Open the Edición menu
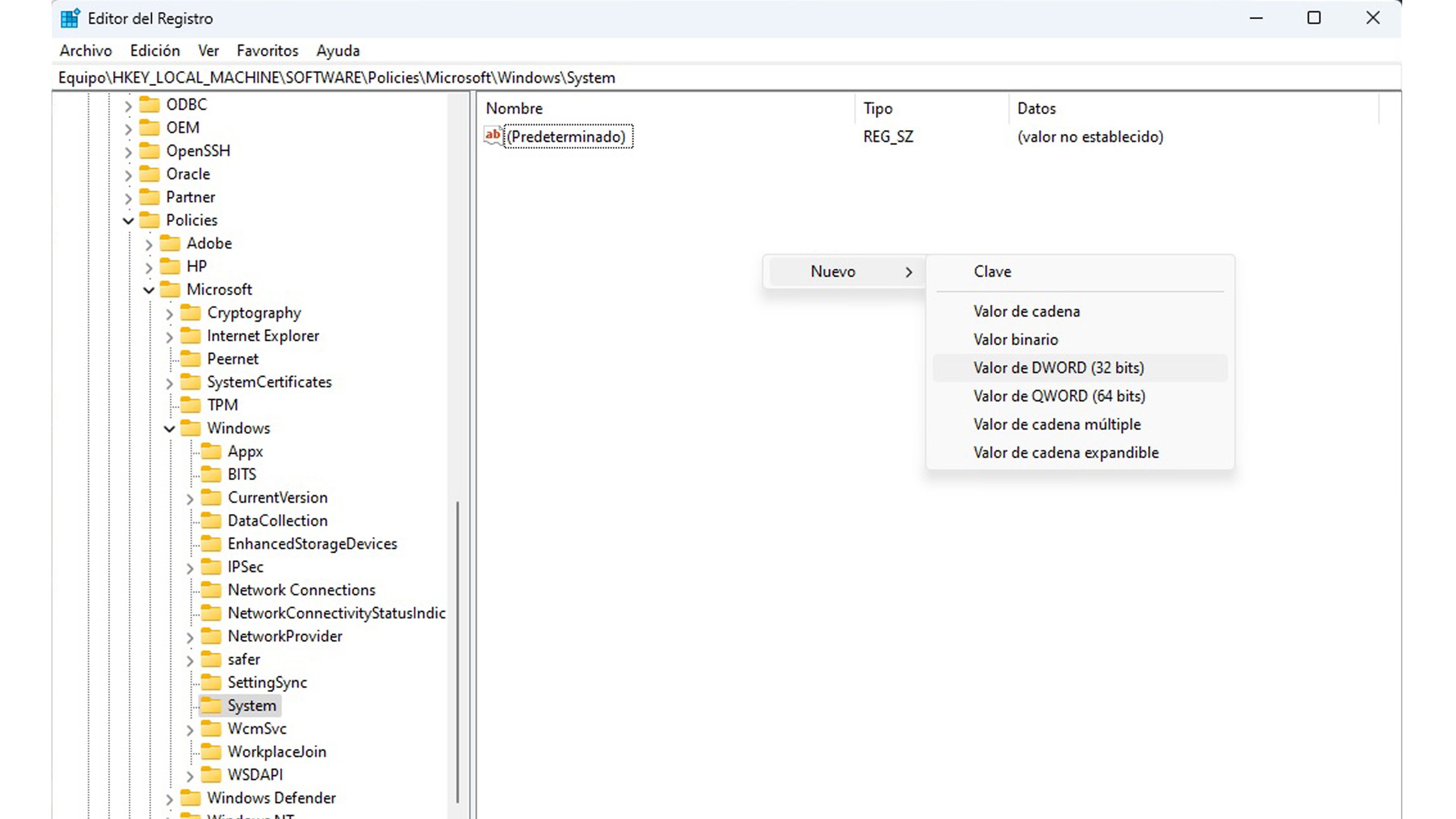The width and height of the screenshot is (1456, 819). coord(155,51)
